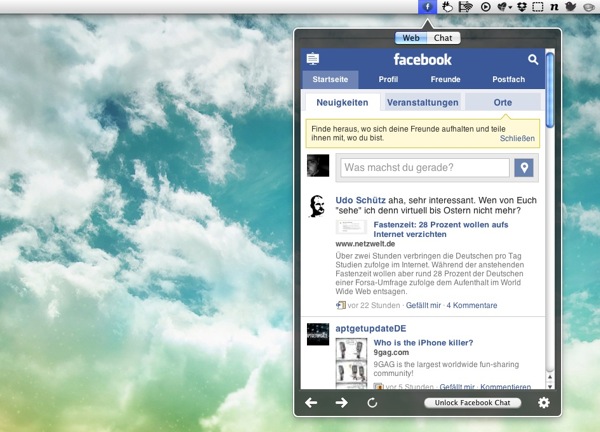Click the facebook logo header
This screenshot has height=432, width=600.
[422, 60]
